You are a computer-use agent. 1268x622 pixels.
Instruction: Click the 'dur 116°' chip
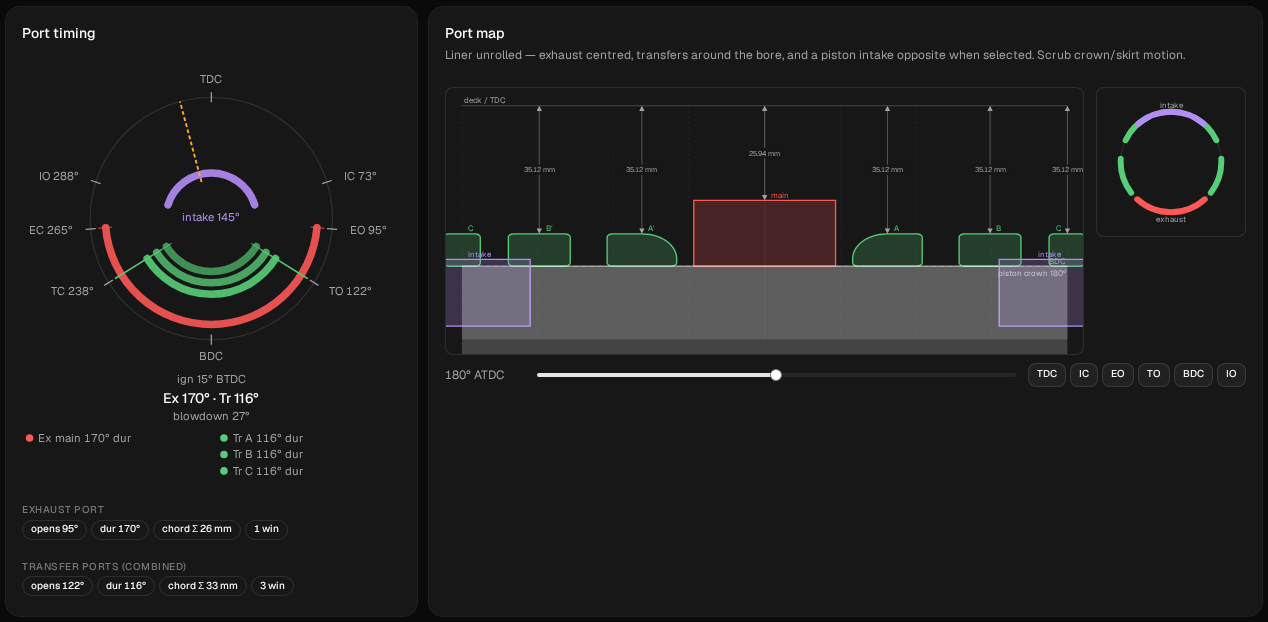pos(126,586)
